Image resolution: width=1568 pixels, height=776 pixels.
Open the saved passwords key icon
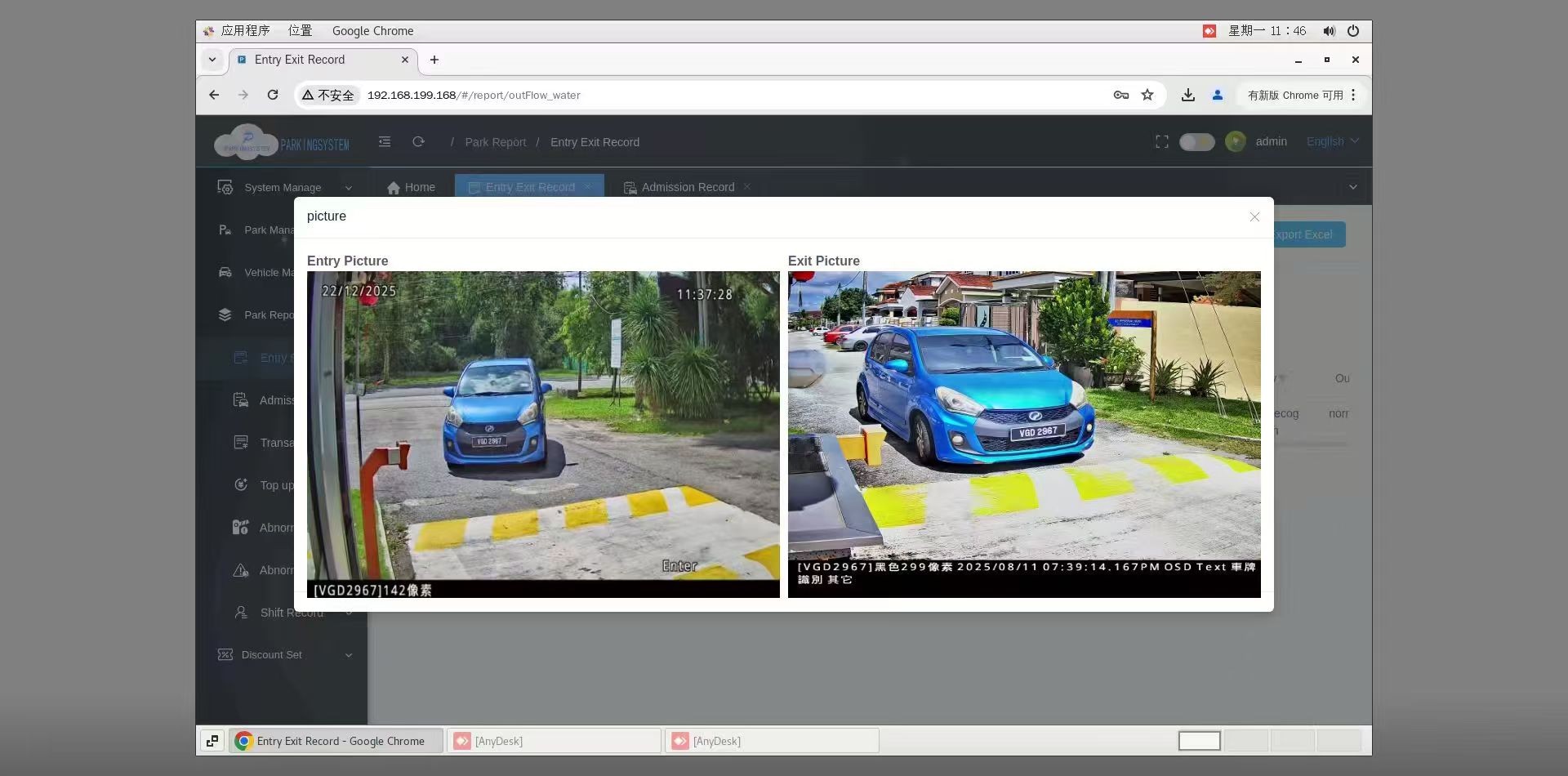(x=1121, y=95)
